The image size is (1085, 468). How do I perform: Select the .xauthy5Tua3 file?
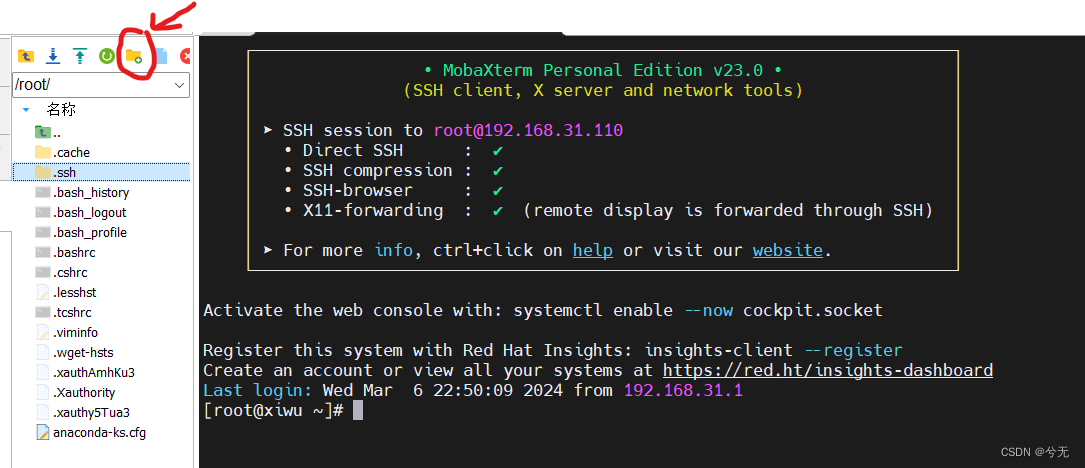(x=82, y=413)
